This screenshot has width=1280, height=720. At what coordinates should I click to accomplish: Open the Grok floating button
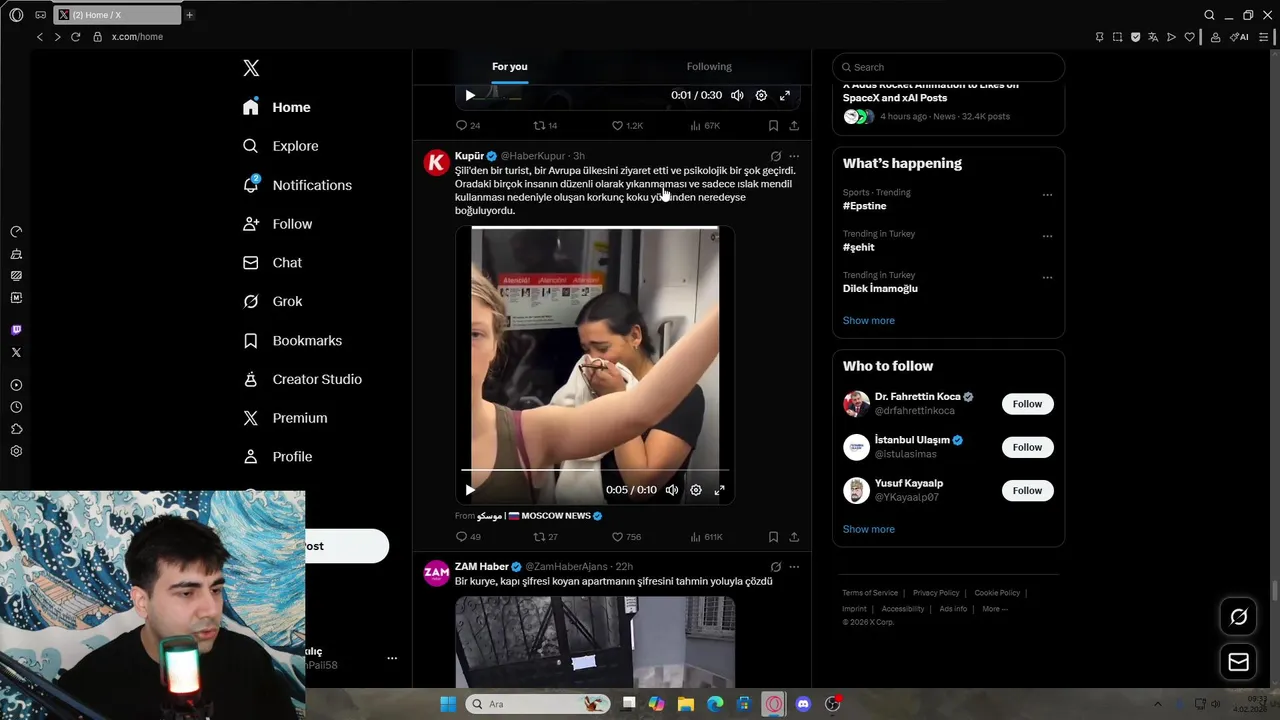(x=1238, y=617)
